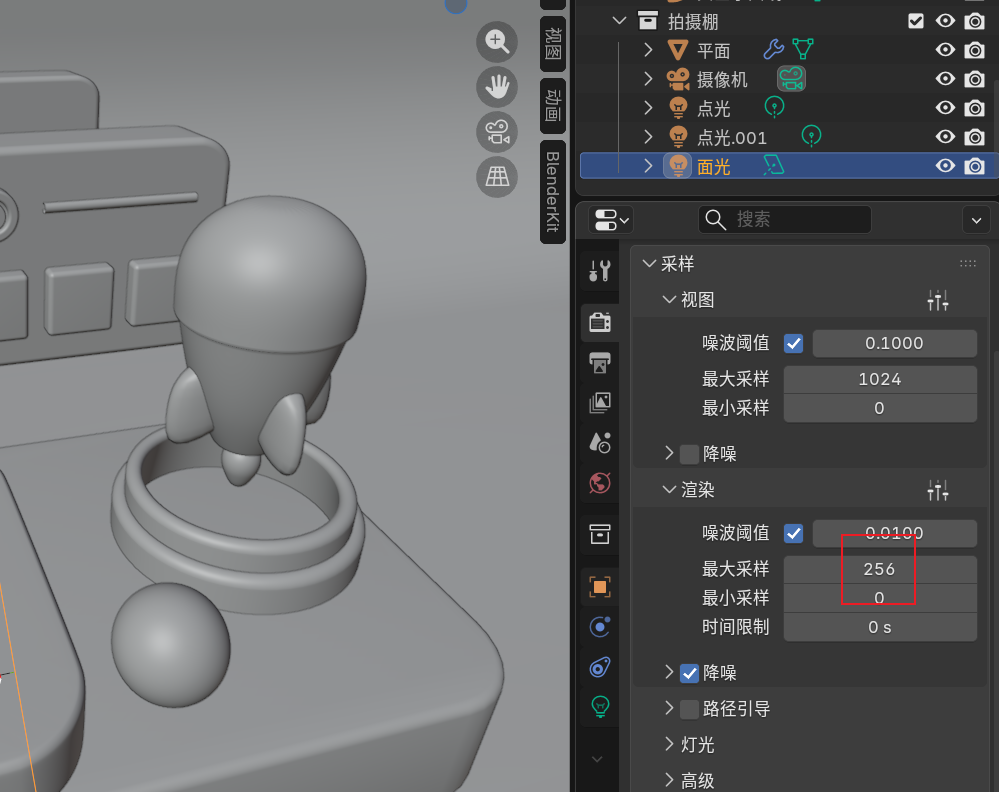The image size is (999, 792).
Task: Open the properties editor type dropdown
Action: (x=610, y=219)
